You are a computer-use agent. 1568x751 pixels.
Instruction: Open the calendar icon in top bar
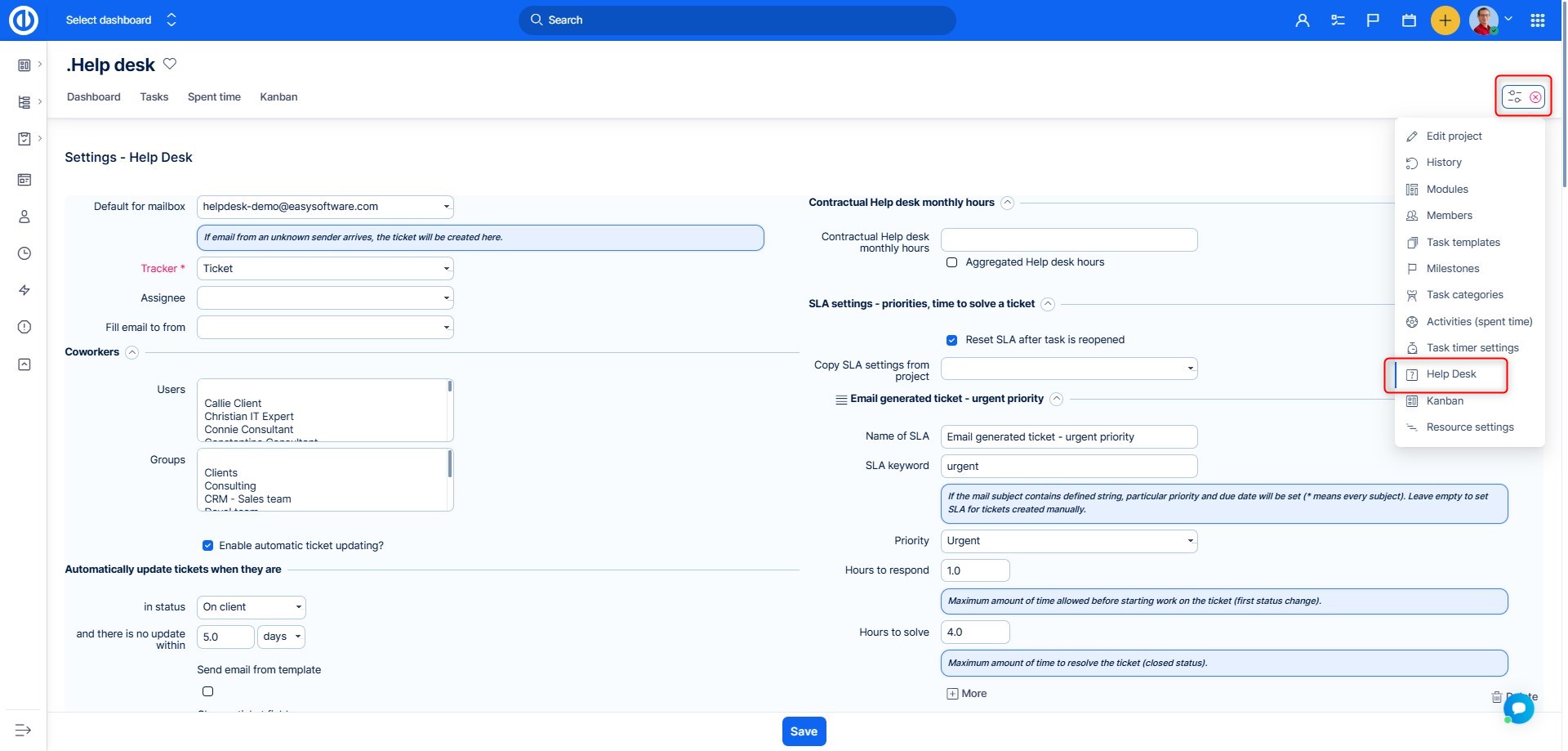[1409, 20]
